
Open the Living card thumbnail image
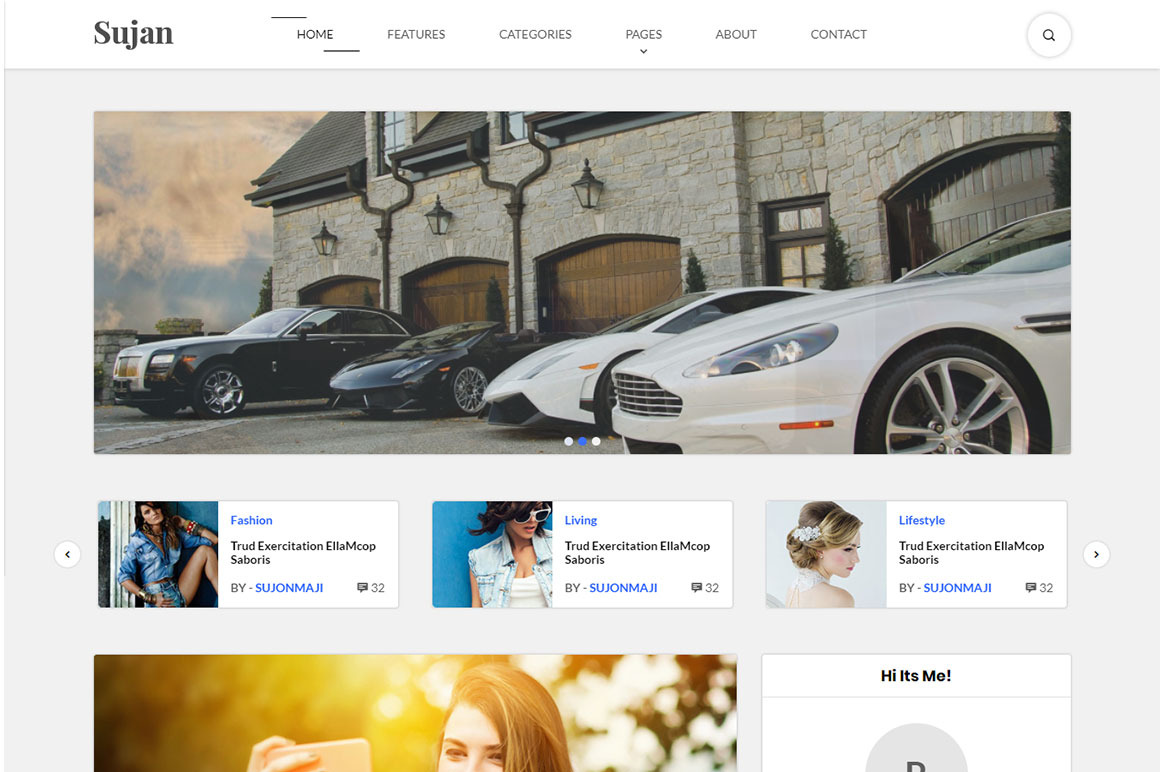pos(492,554)
